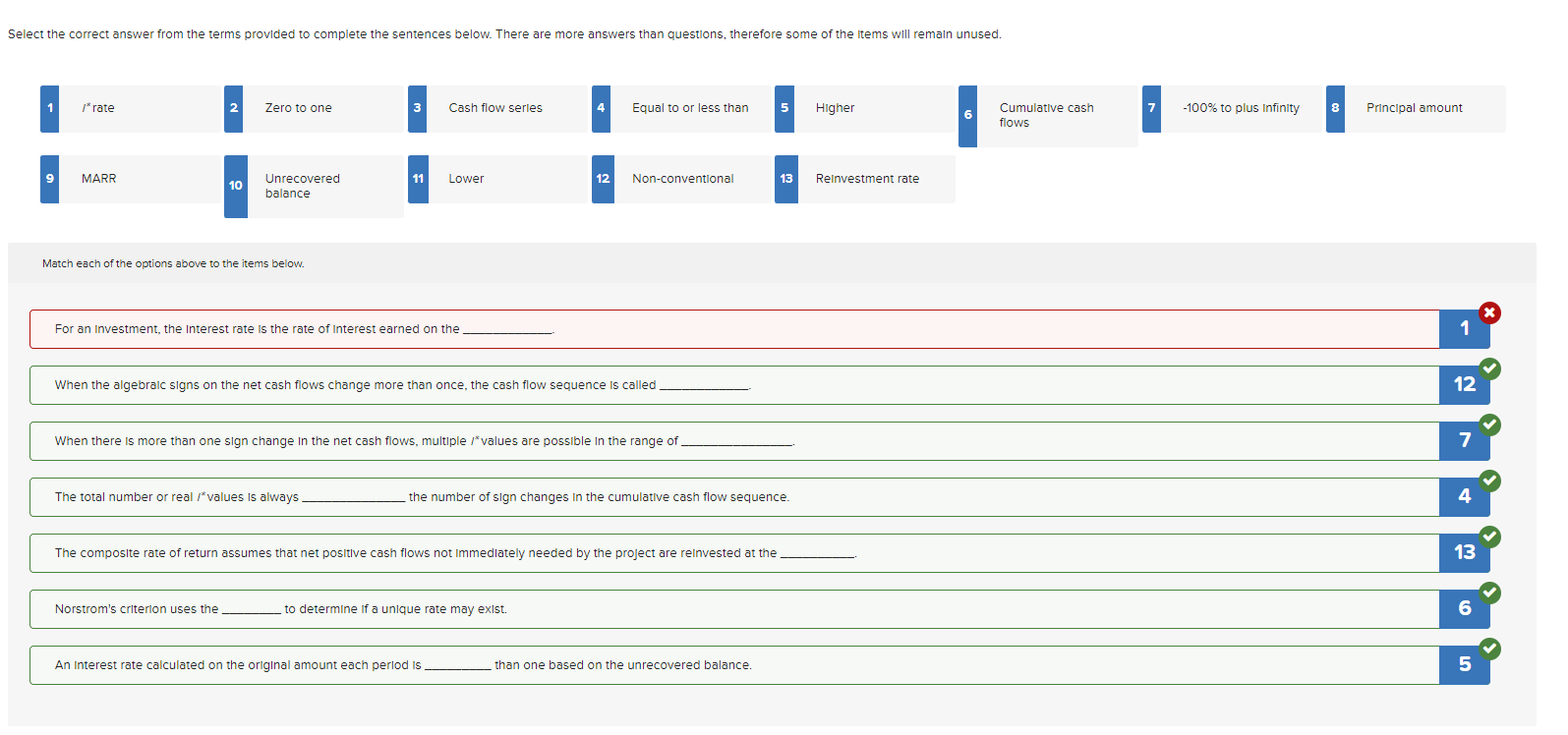This screenshot has width=1568, height=735.
Task: Select the 'Unrecovered balance' option tile
Action: click(314, 187)
